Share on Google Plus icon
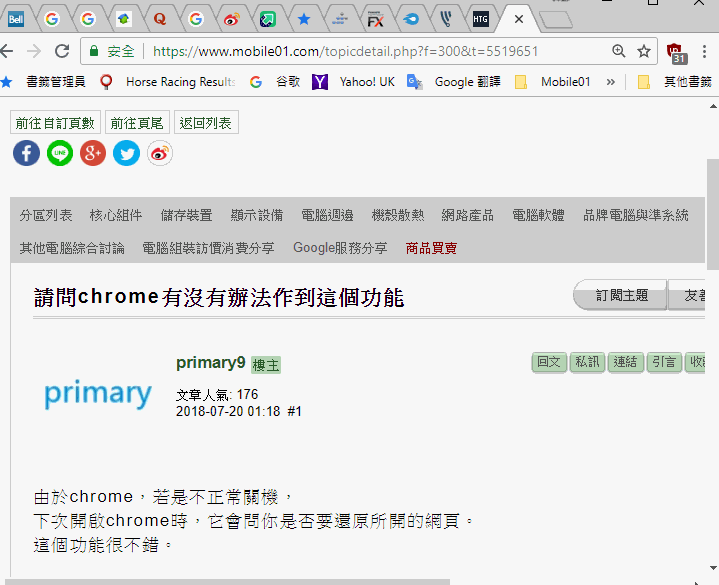Viewport: 719px width, 585px height. [x=93, y=153]
